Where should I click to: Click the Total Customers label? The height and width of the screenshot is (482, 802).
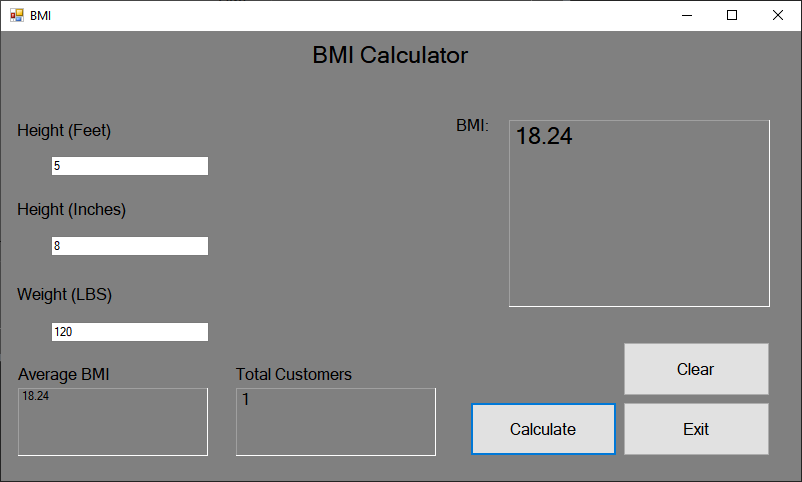294,374
